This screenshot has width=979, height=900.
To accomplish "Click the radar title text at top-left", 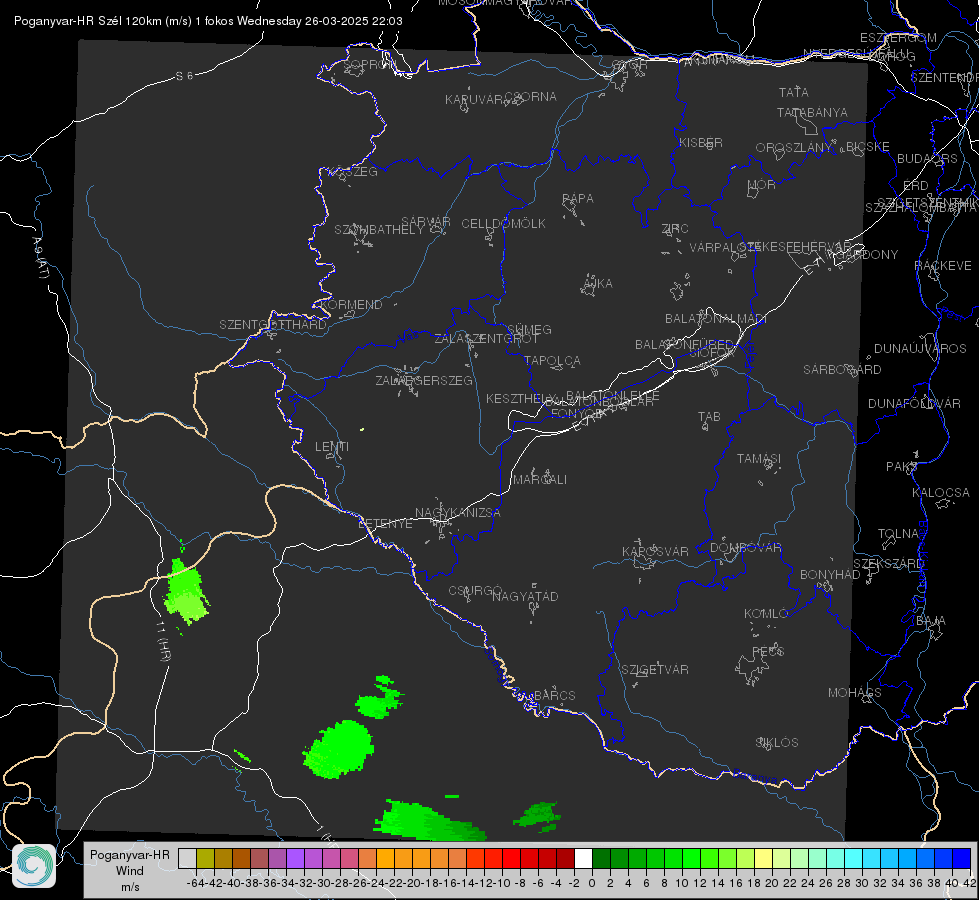I will coord(208,21).
